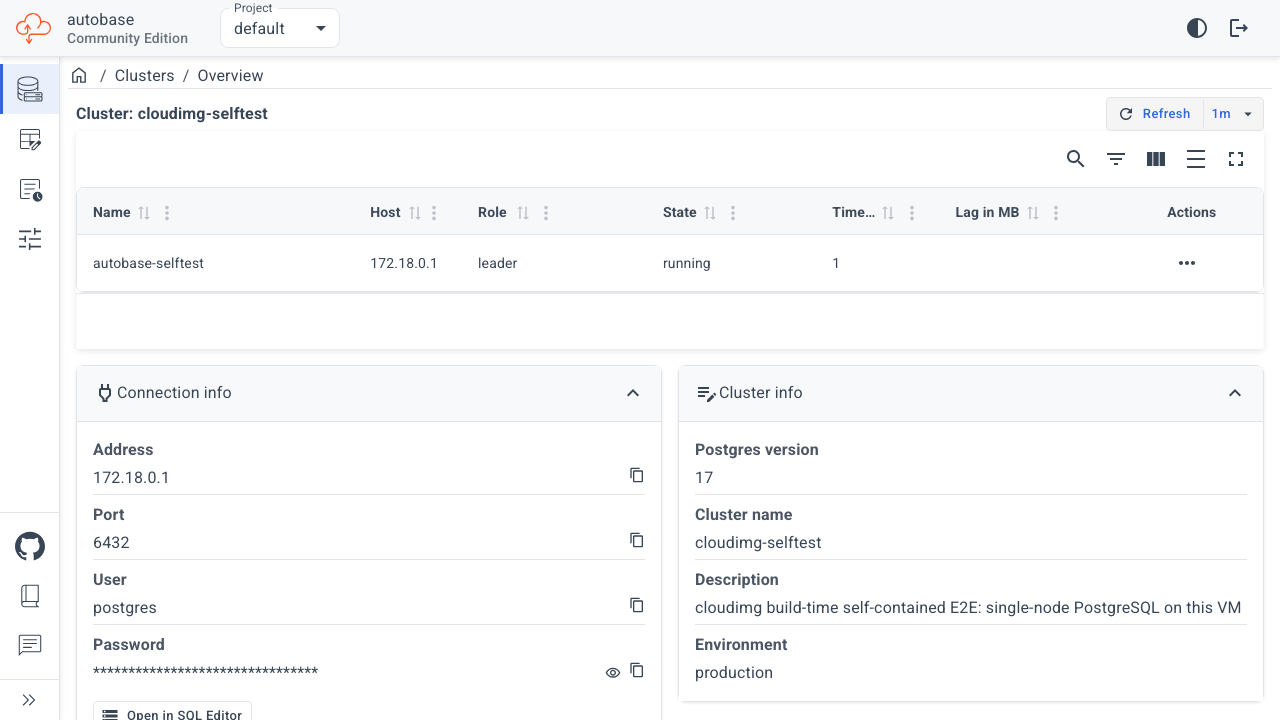The image size is (1280, 720).
Task: Open the settings sliders sidebar icon
Action: pos(30,239)
